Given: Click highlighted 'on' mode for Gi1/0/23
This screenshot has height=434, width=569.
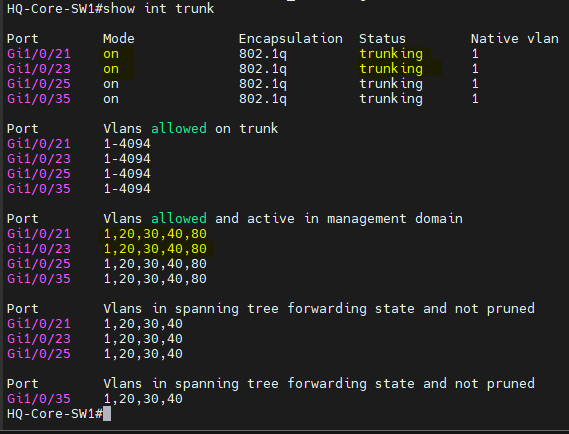Looking at the screenshot, I should click(111, 69).
